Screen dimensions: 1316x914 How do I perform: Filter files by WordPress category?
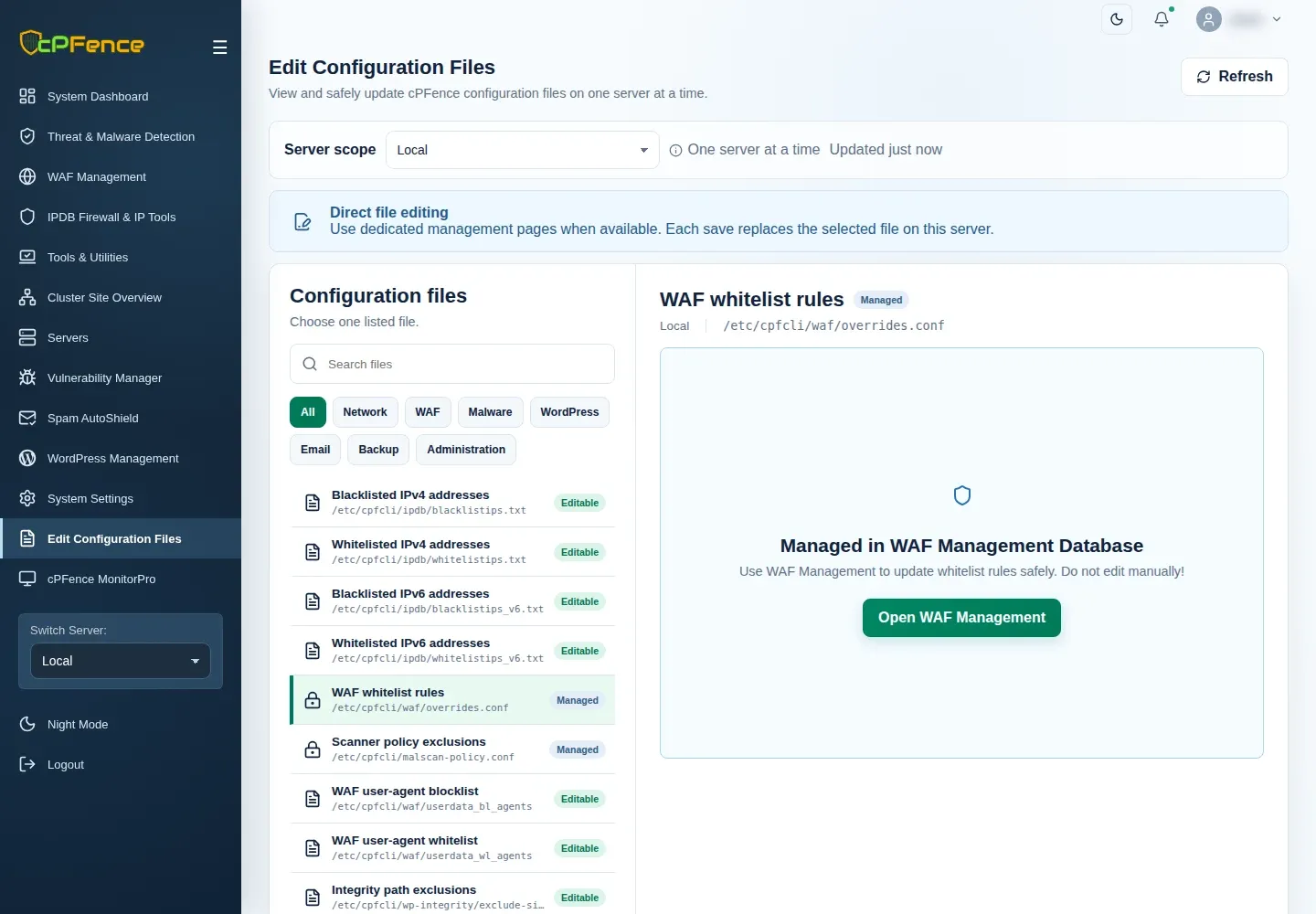click(569, 412)
